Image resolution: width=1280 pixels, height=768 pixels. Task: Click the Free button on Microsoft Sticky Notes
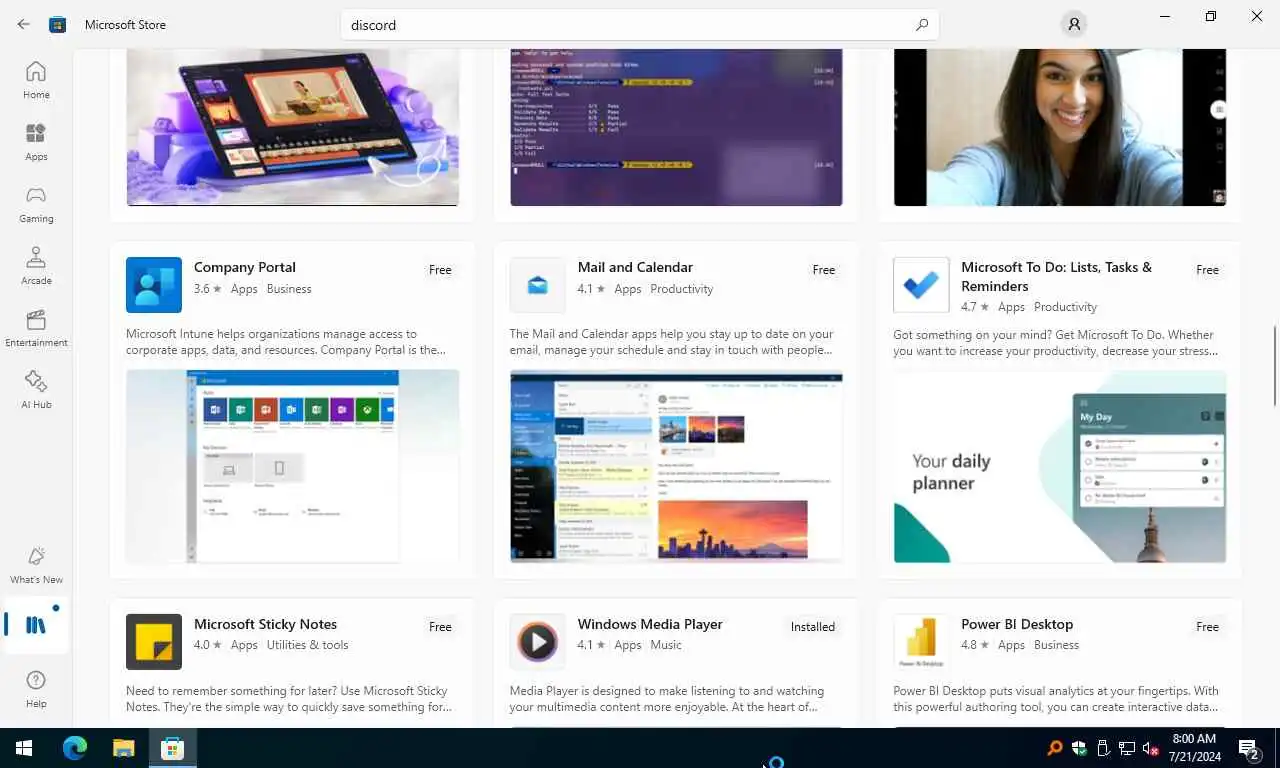pos(440,627)
